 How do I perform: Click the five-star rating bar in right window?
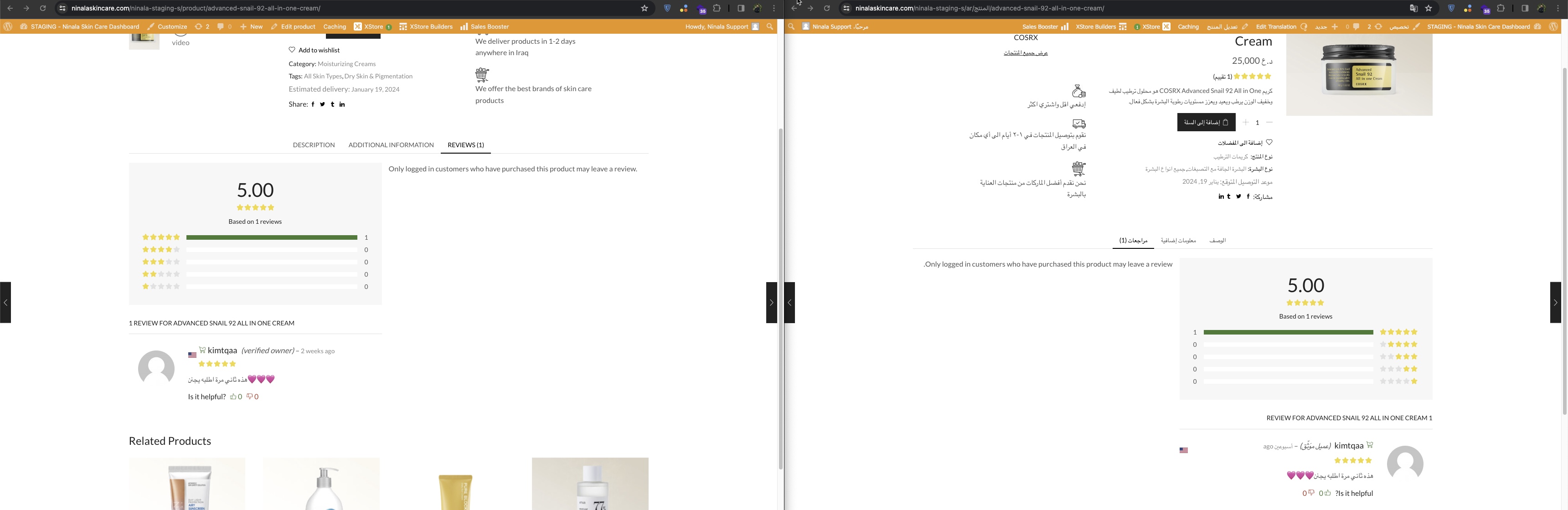(1288, 332)
